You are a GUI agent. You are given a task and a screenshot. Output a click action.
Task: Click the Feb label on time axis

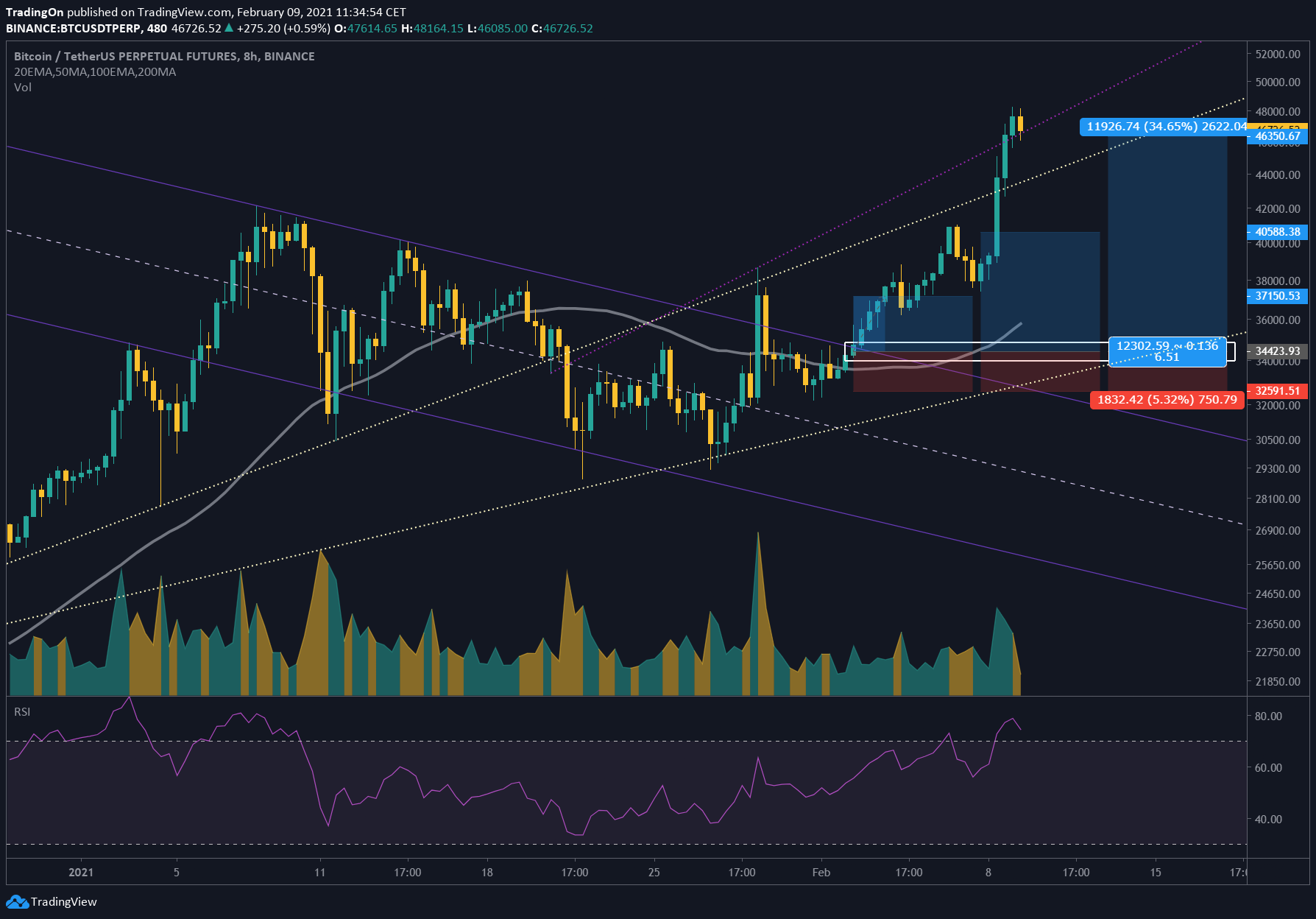tap(821, 873)
